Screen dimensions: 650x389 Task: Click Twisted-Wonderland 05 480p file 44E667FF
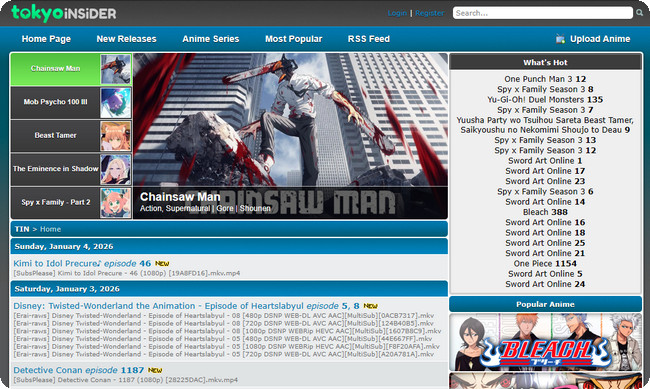coord(223,339)
